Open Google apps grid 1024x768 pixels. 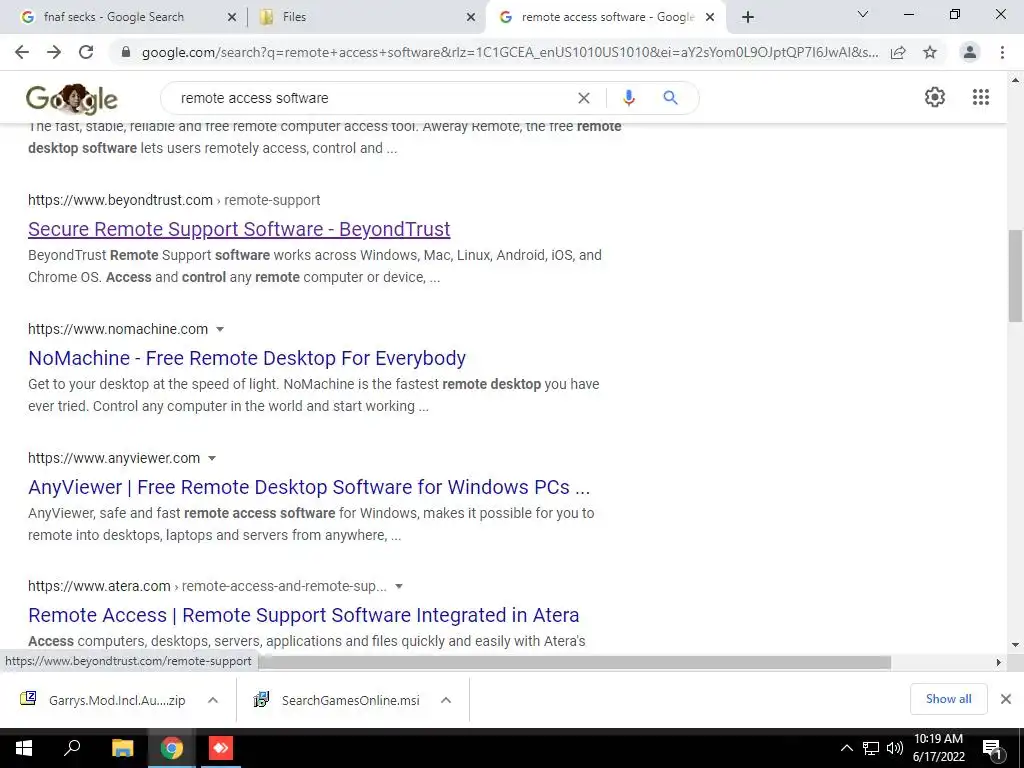pyautogui.click(x=981, y=97)
